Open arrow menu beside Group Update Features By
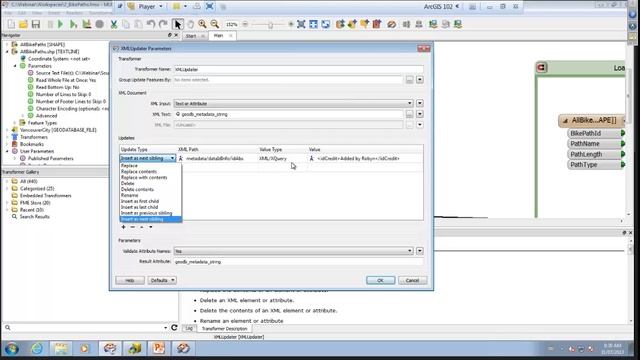 [x=420, y=80]
